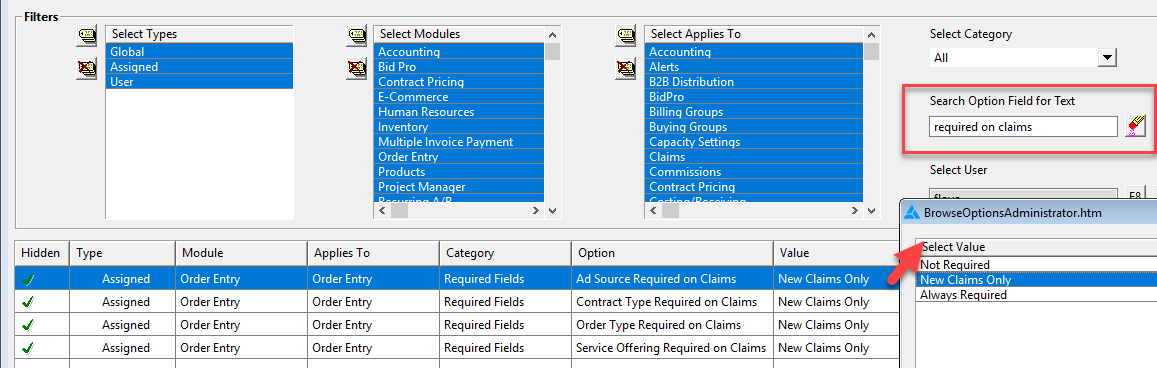
Task: Click select-all icon beside Select Types
Action: point(86,35)
